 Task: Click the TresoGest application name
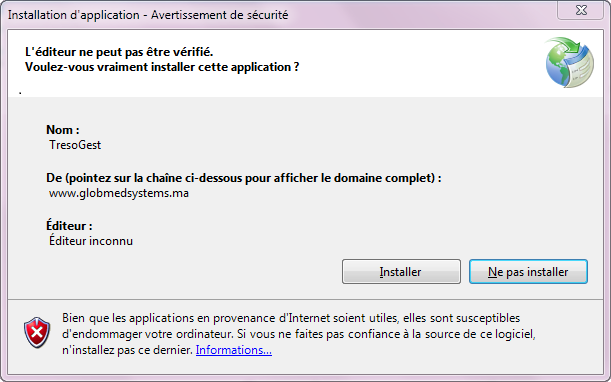[x=75, y=145]
